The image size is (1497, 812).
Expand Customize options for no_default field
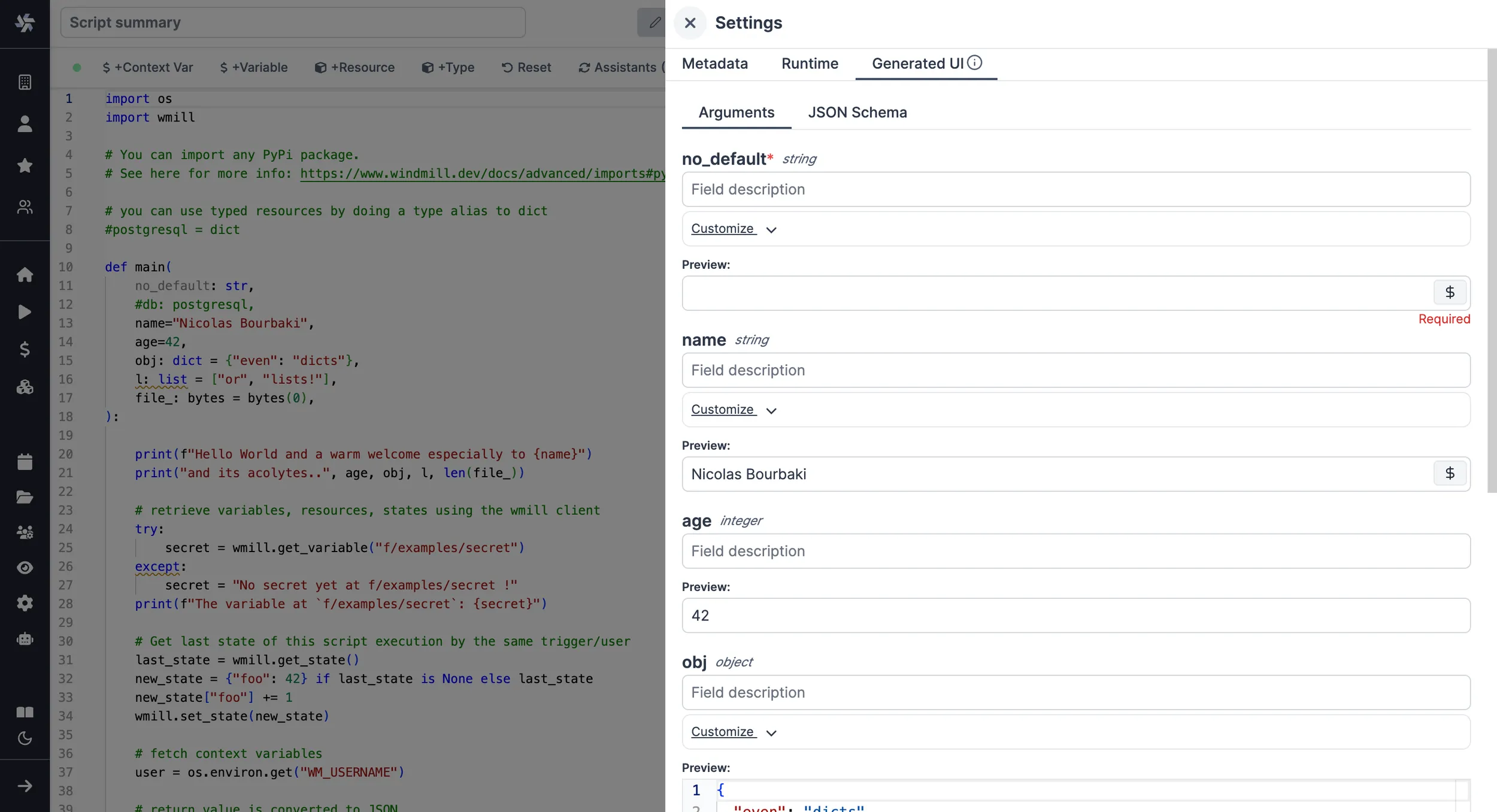(733, 229)
